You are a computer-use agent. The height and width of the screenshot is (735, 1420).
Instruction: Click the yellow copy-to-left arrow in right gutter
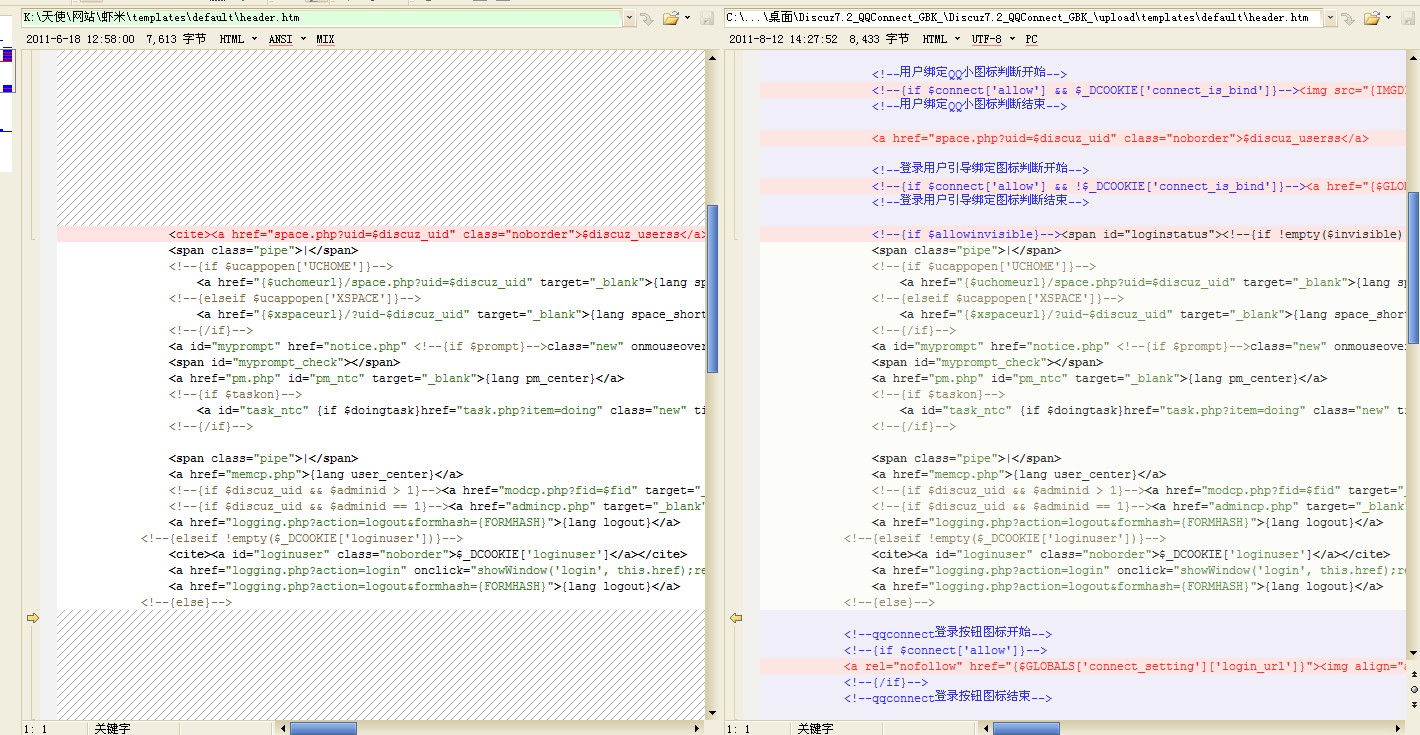736,618
